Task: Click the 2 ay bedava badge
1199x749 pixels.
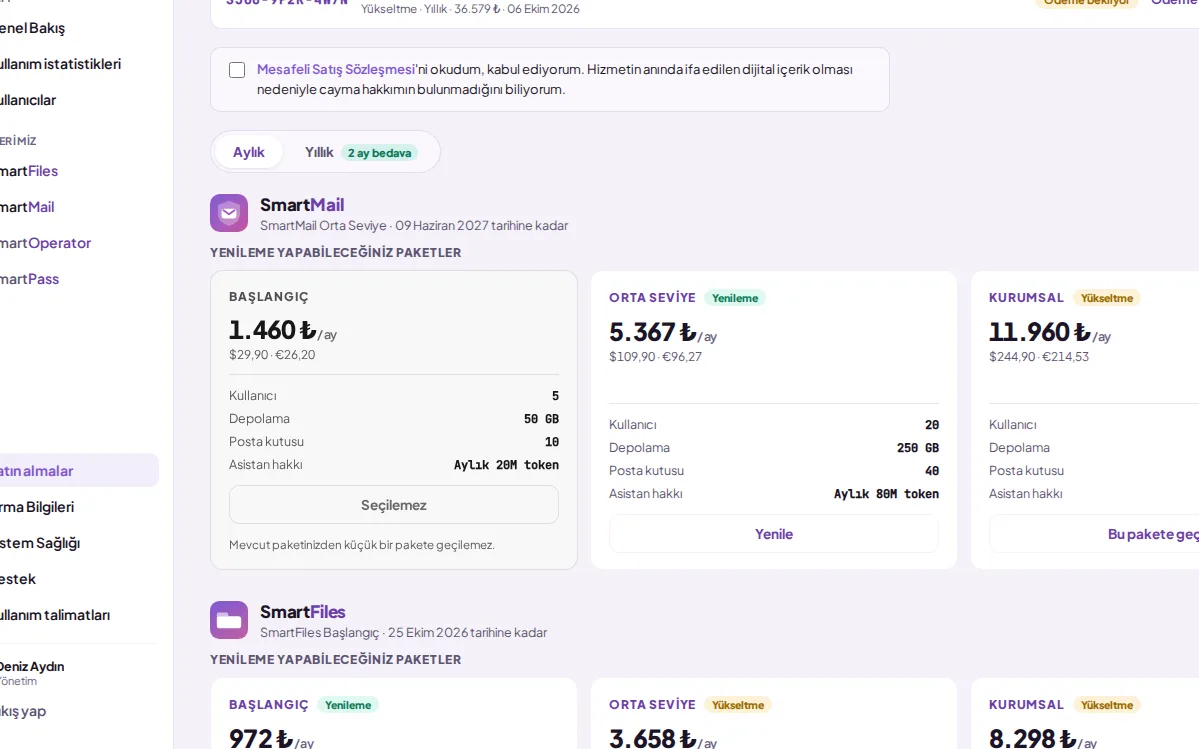Action: point(379,153)
